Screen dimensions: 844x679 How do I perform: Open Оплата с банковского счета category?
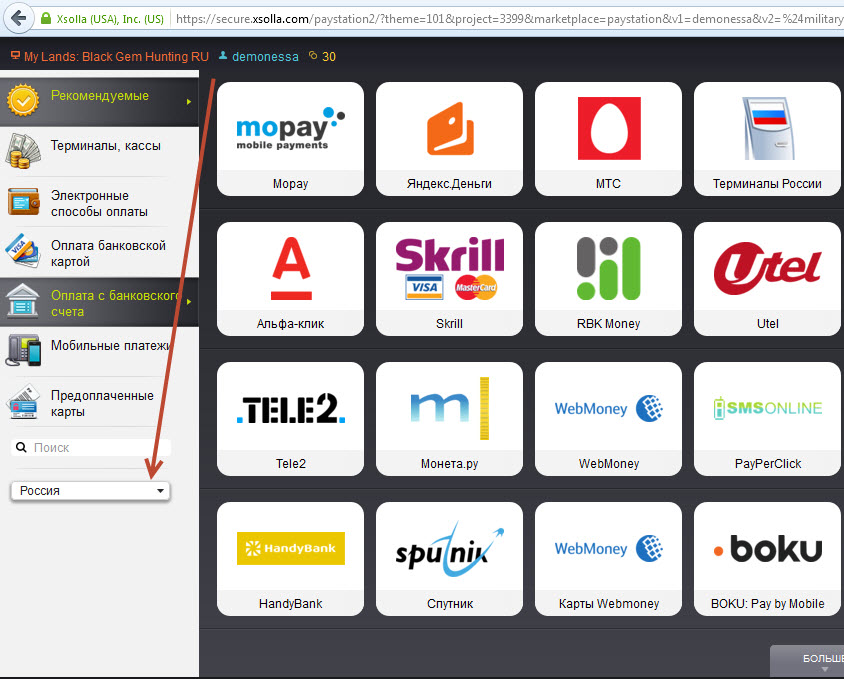(99, 303)
